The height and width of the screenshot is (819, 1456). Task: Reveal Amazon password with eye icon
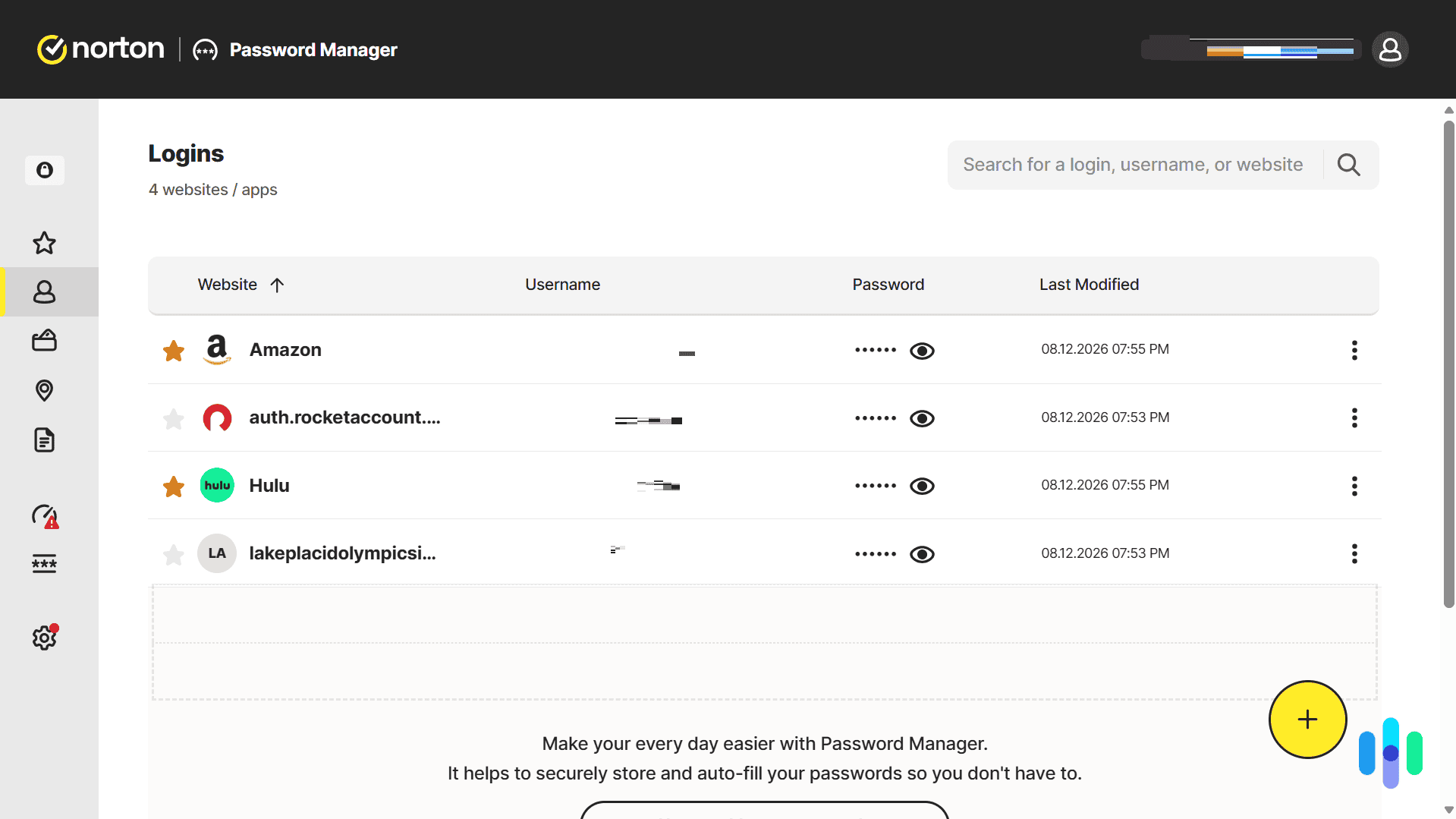click(x=922, y=351)
